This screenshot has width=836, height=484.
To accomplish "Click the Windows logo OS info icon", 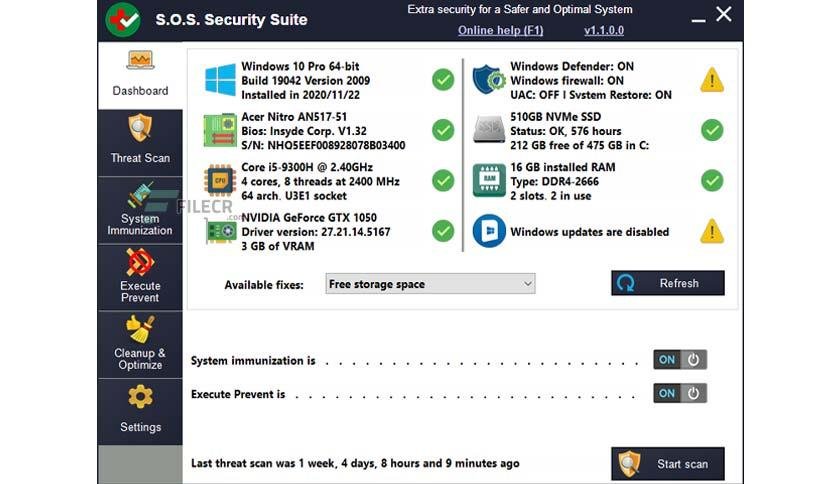I will (220, 80).
